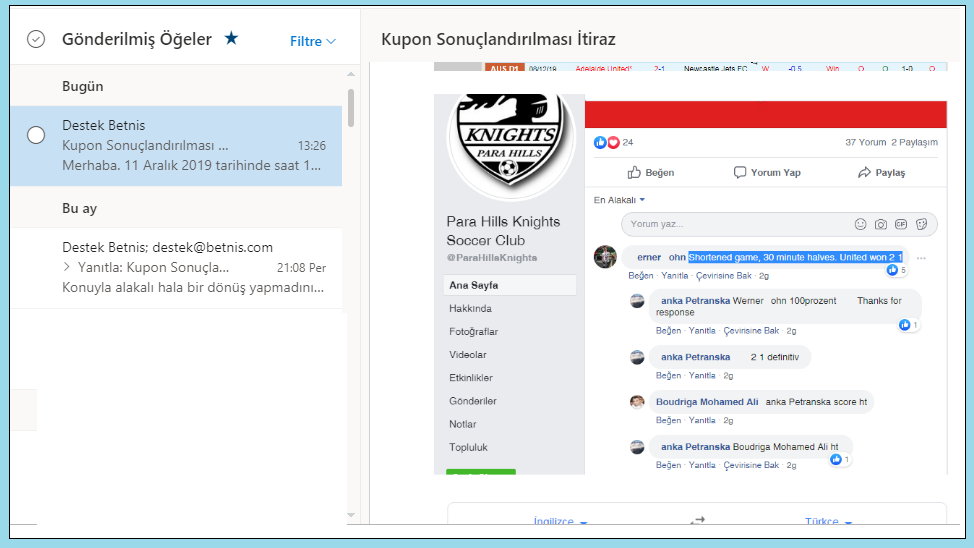Click the anka Petranska name on '2 1 definitiv' comment

coord(695,357)
